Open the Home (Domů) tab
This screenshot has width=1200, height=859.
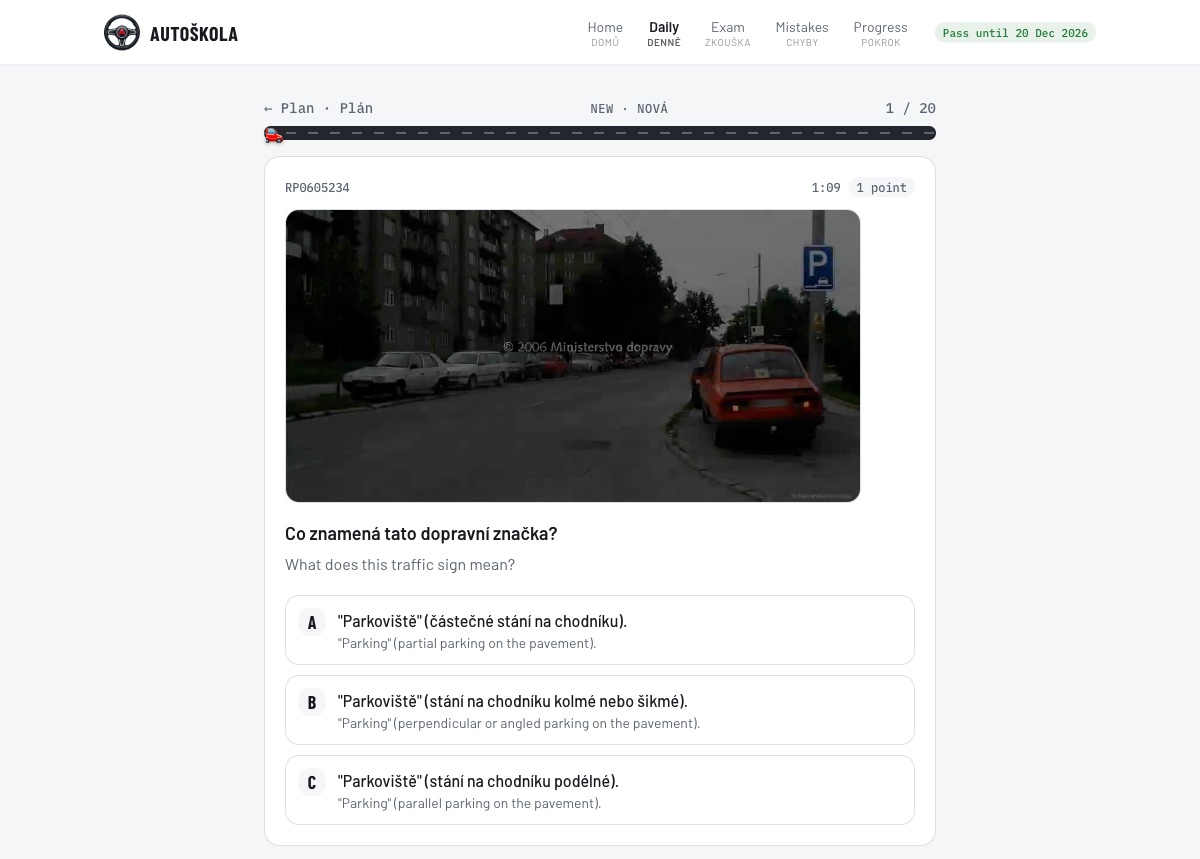pyautogui.click(x=605, y=33)
